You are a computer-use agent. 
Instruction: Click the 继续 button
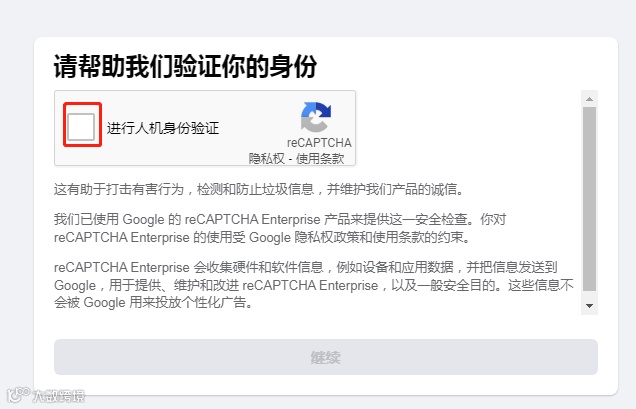[x=326, y=357]
